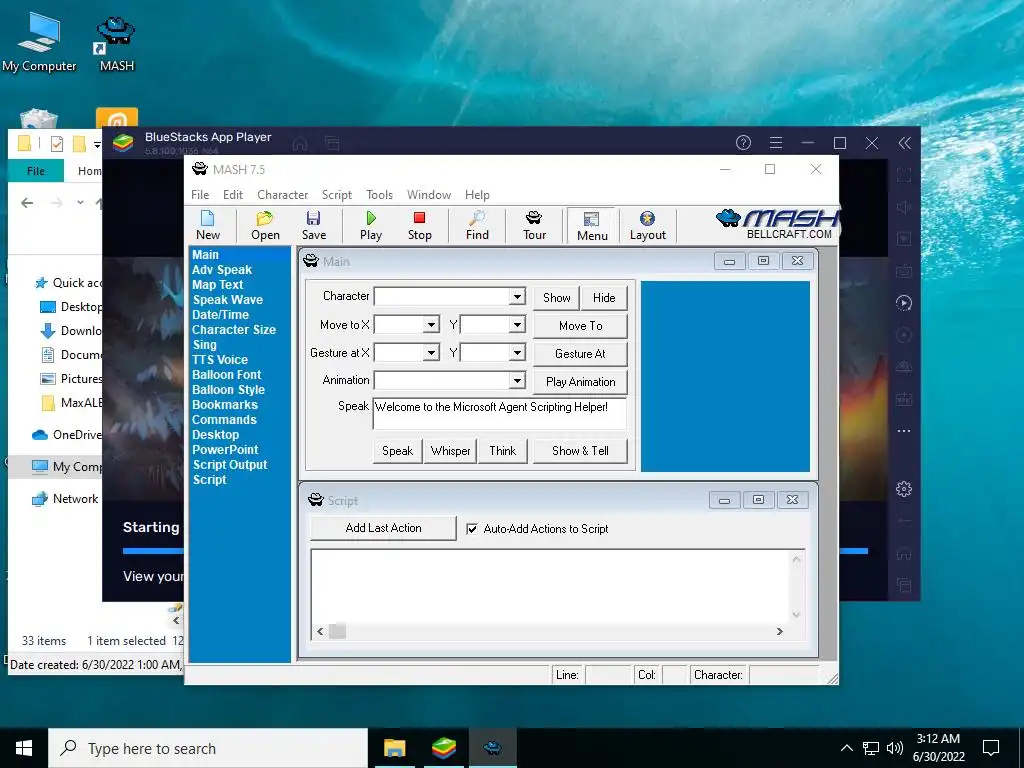
Task: Select Adv Speak in the sidebar
Action: pos(222,270)
